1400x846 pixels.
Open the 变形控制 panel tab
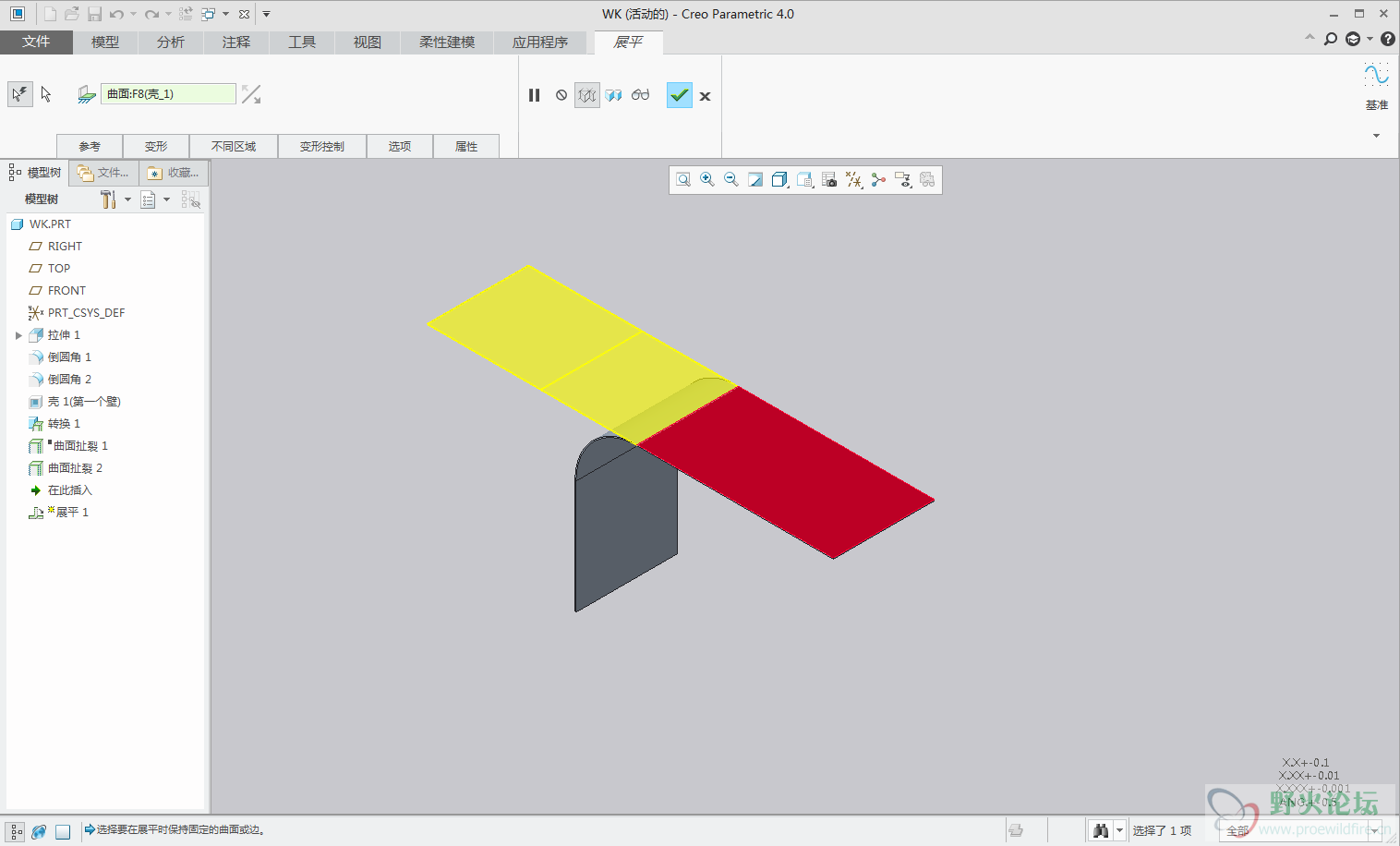322,146
